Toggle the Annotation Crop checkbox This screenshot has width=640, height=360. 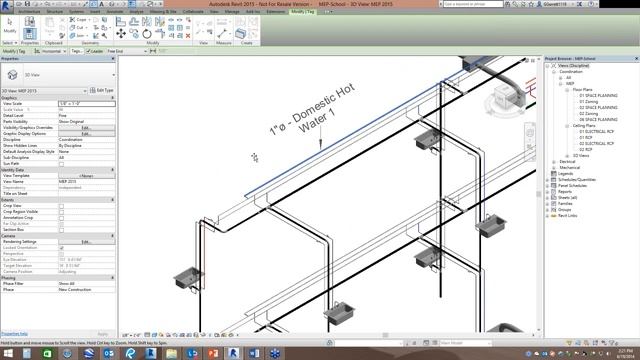62,218
